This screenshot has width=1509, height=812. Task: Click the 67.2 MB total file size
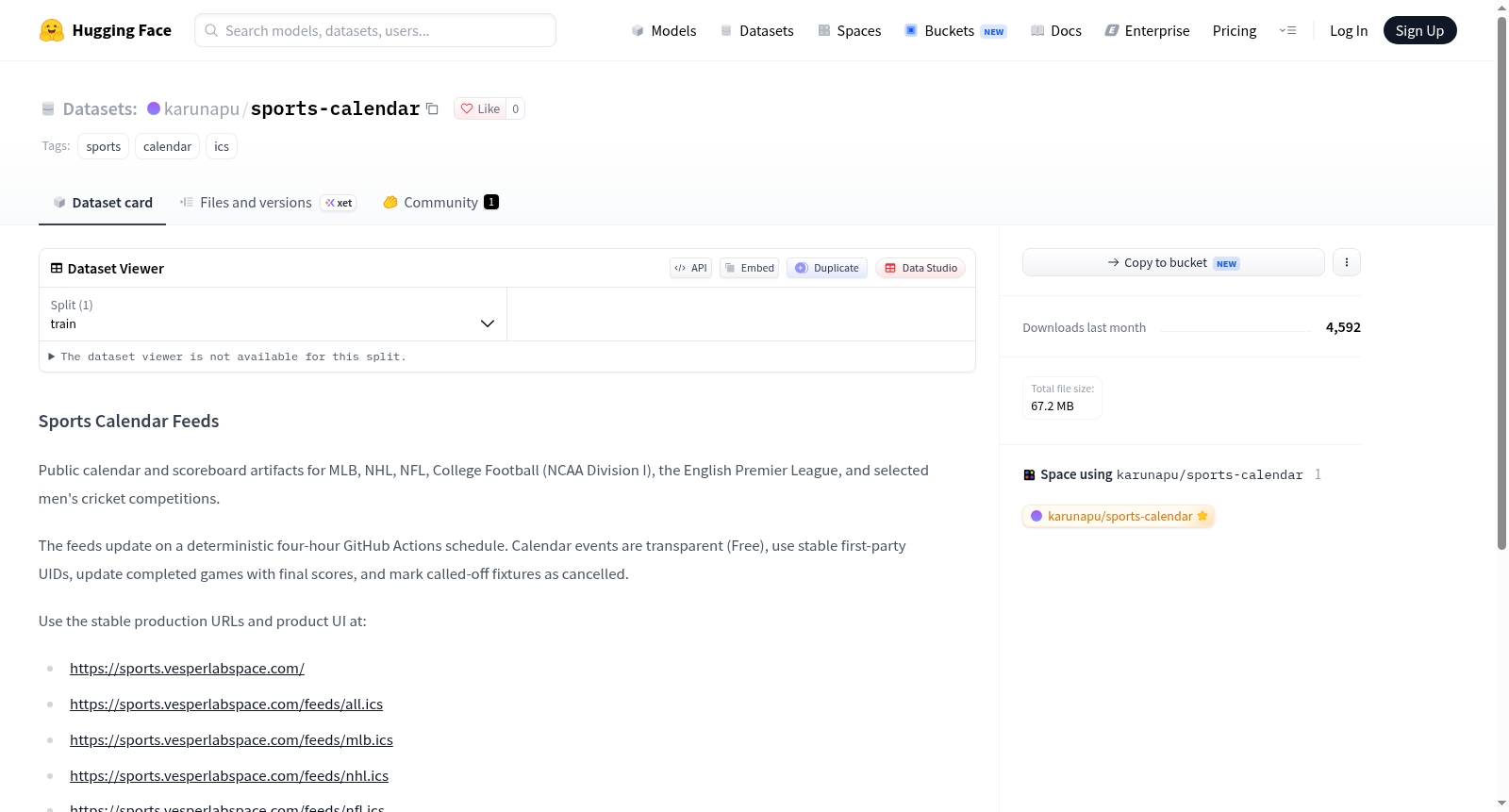1053,406
